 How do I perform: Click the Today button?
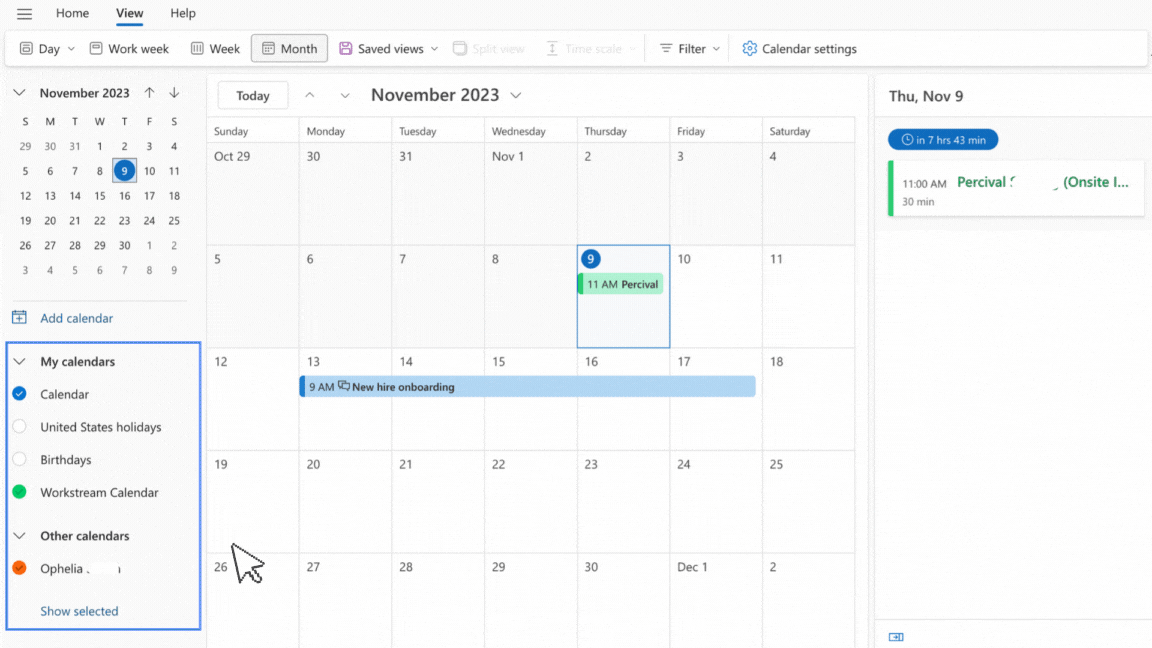tap(253, 96)
